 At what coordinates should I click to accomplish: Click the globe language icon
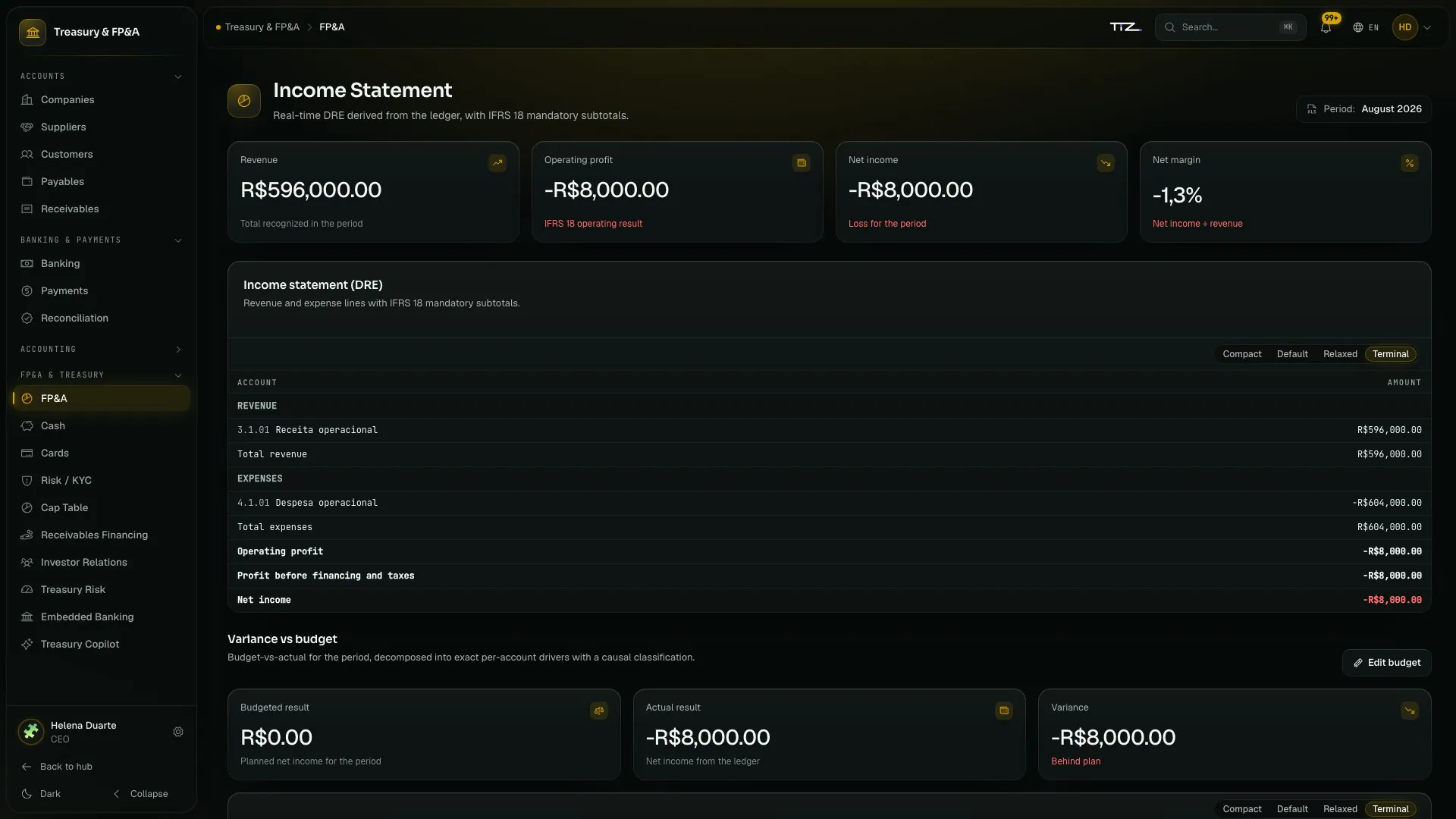pos(1358,27)
